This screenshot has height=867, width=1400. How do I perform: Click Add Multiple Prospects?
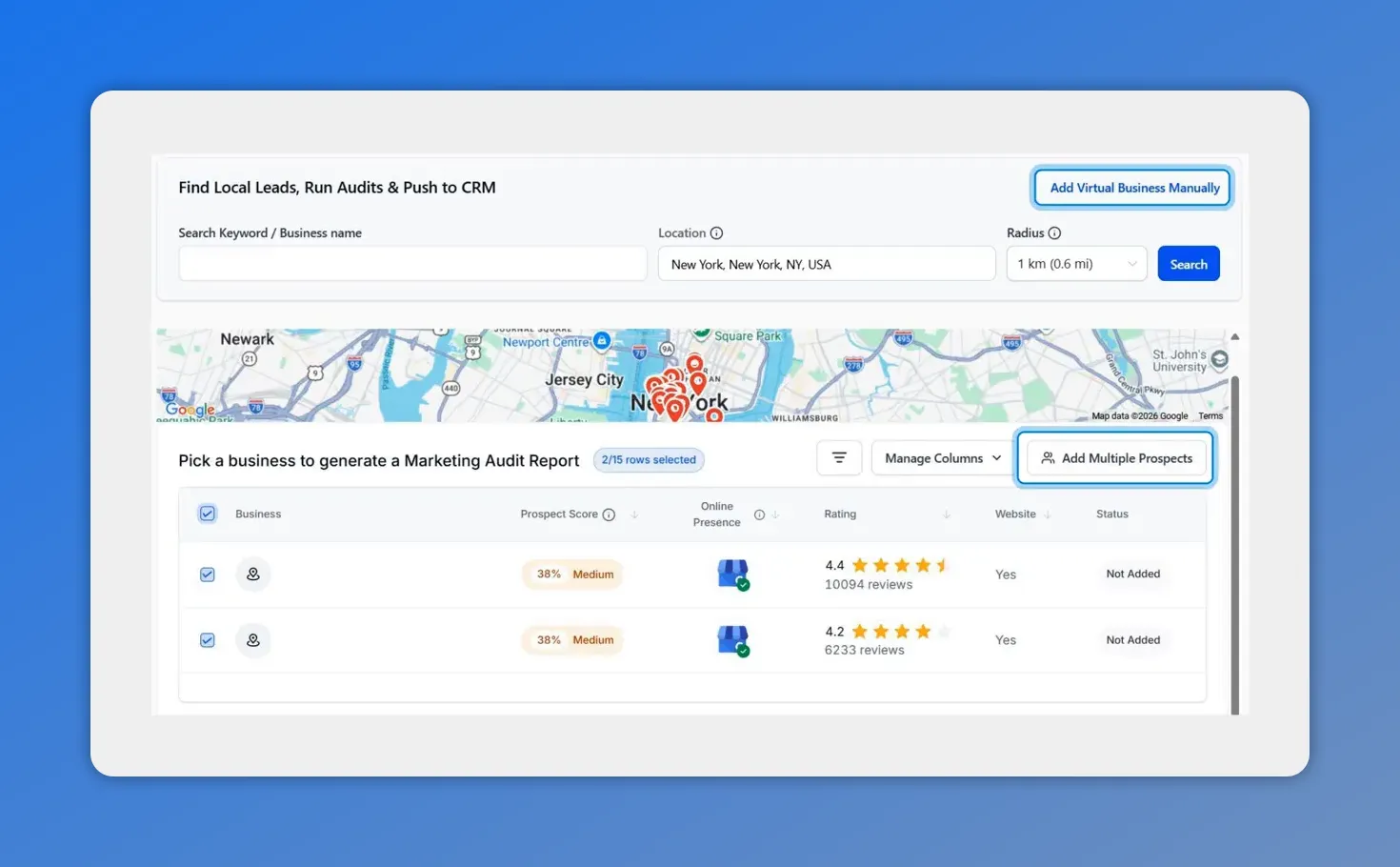[x=1116, y=457]
